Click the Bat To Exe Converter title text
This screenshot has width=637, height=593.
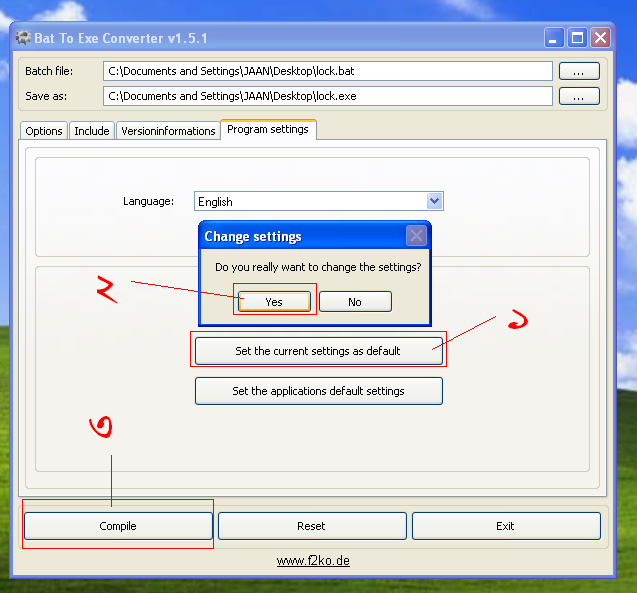[121, 38]
